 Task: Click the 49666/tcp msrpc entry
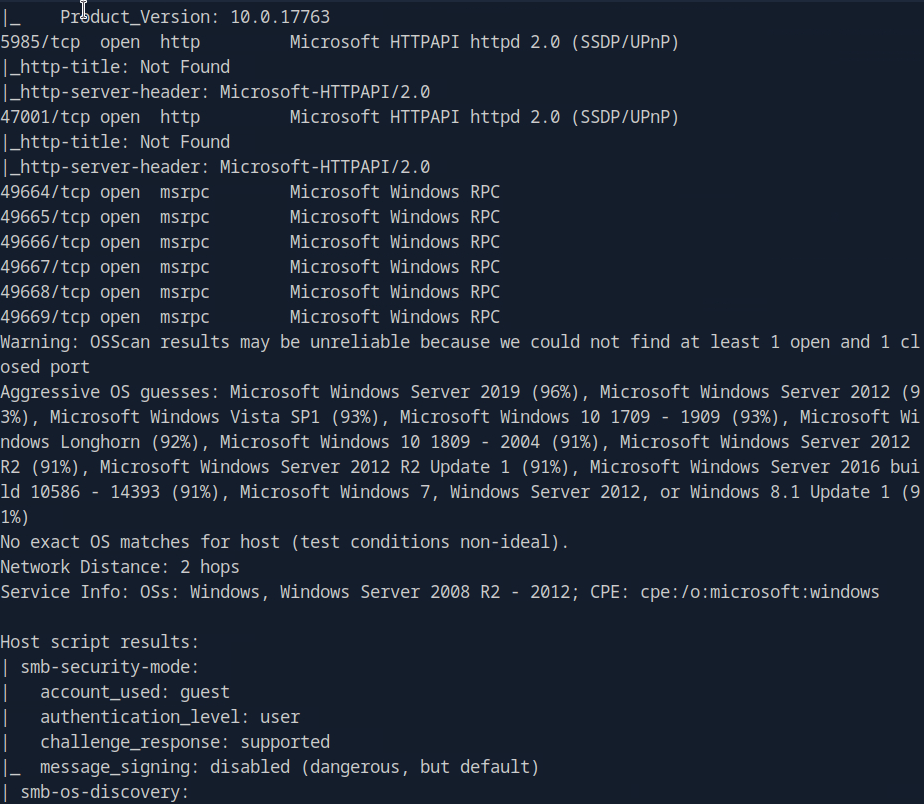click(250, 242)
